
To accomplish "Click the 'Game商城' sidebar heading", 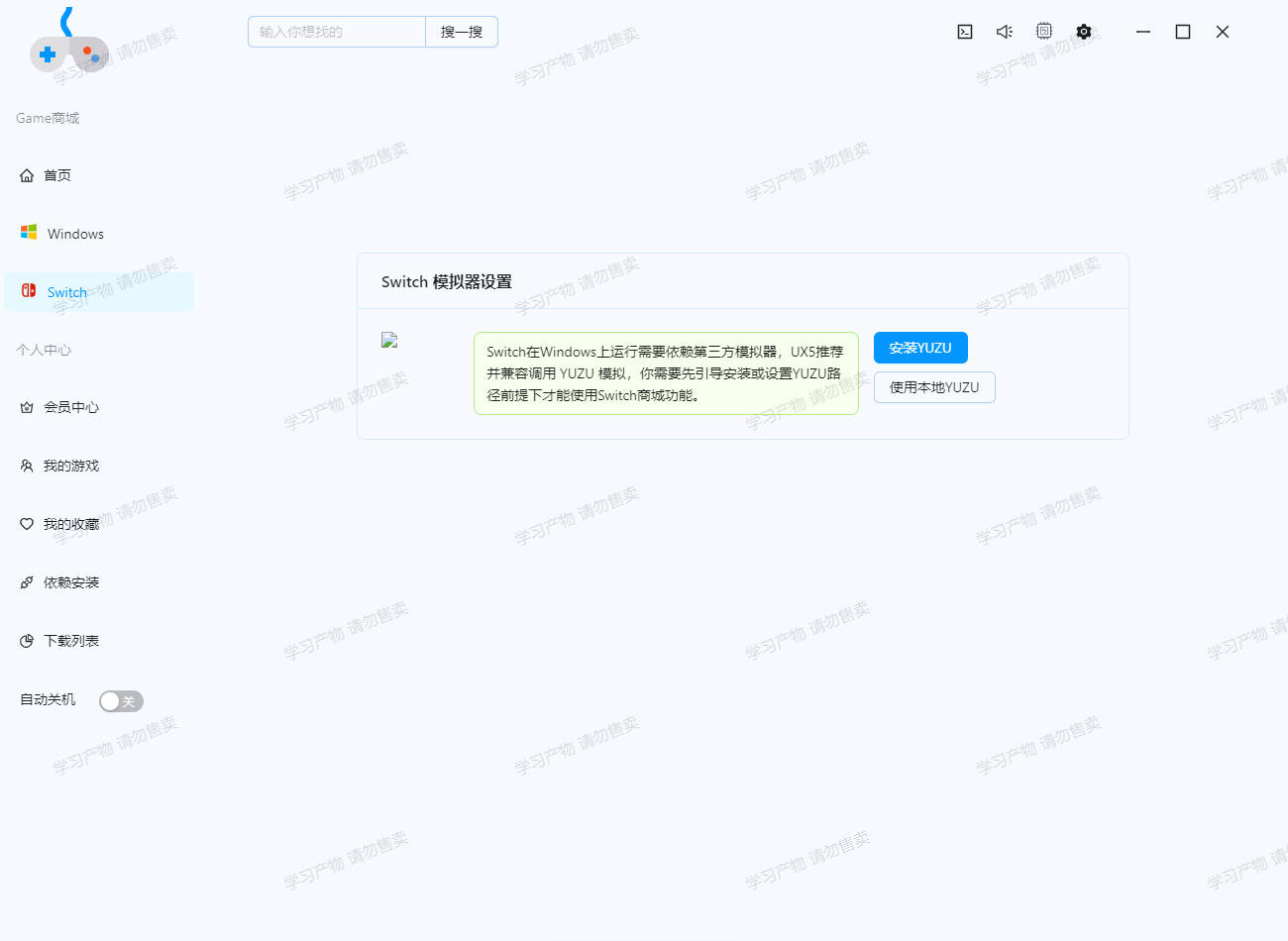I will point(48,118).
